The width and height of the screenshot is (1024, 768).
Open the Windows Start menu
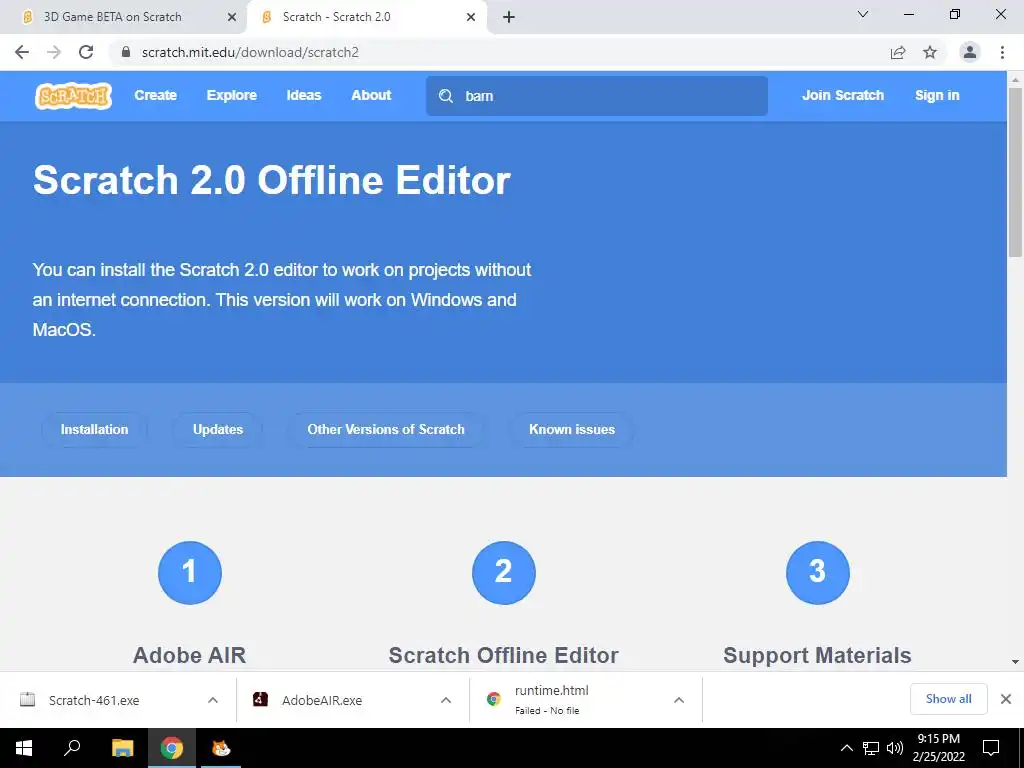[x=24, y=748]
